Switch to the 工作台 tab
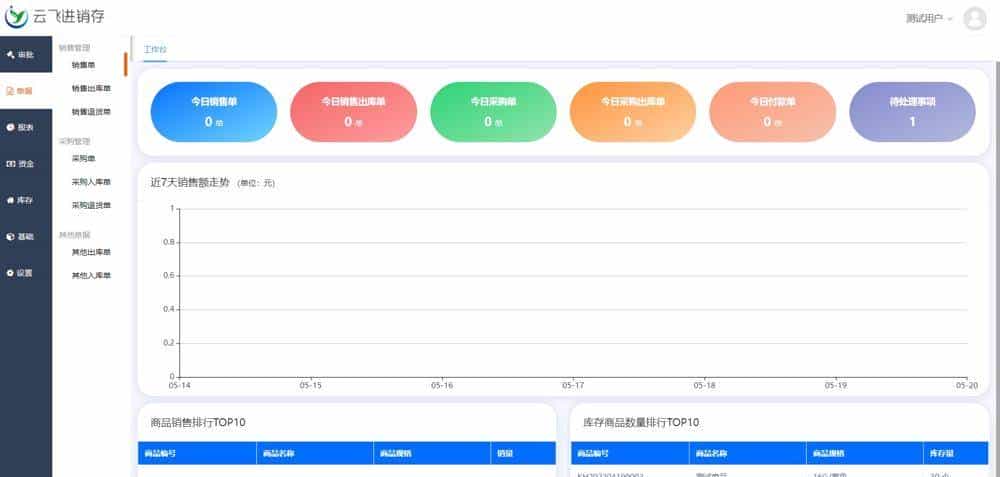 155,50
